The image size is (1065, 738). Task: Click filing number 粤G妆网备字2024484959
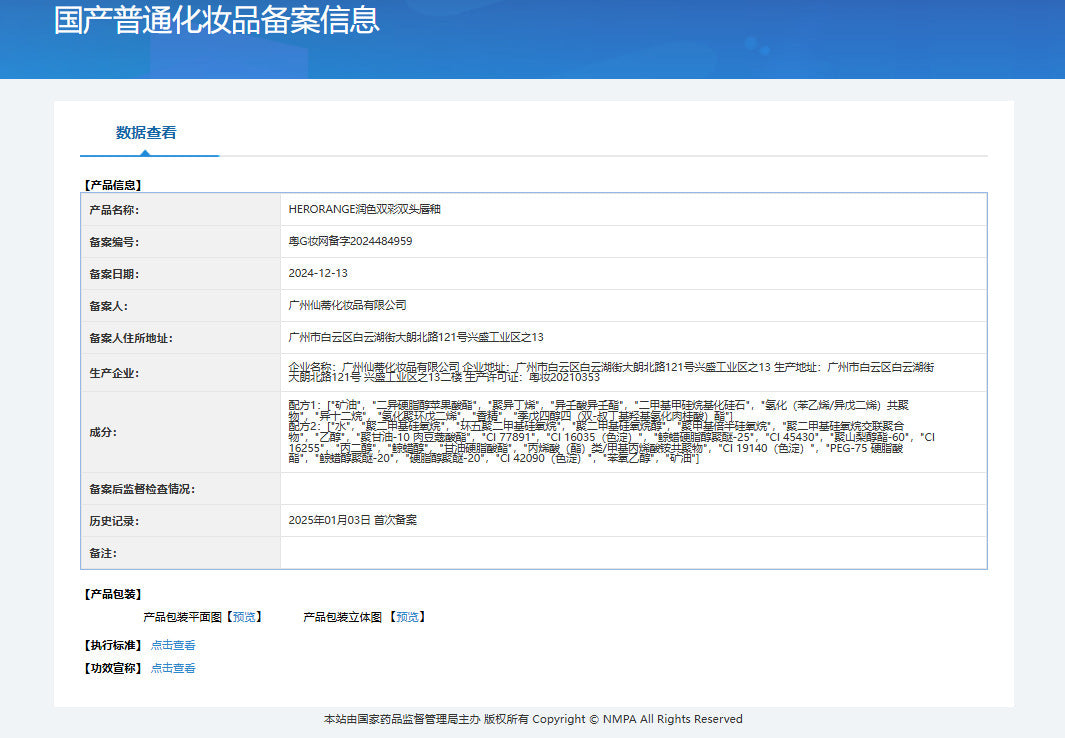click(350, 242)
